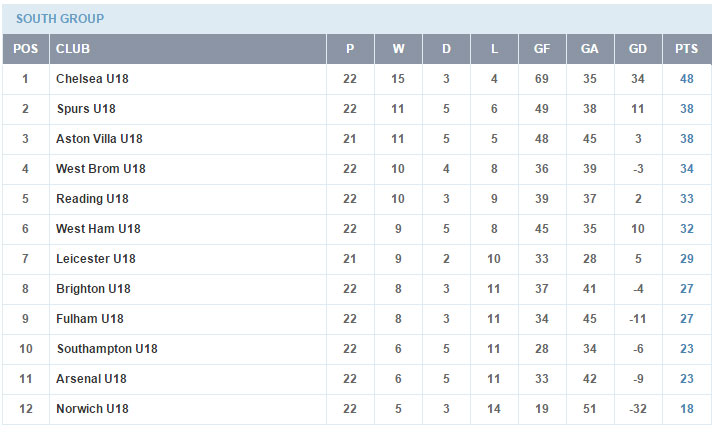The width and height of the screenshot is (716, 444).
Task: Click the GD column header
Action: point(637,49)
